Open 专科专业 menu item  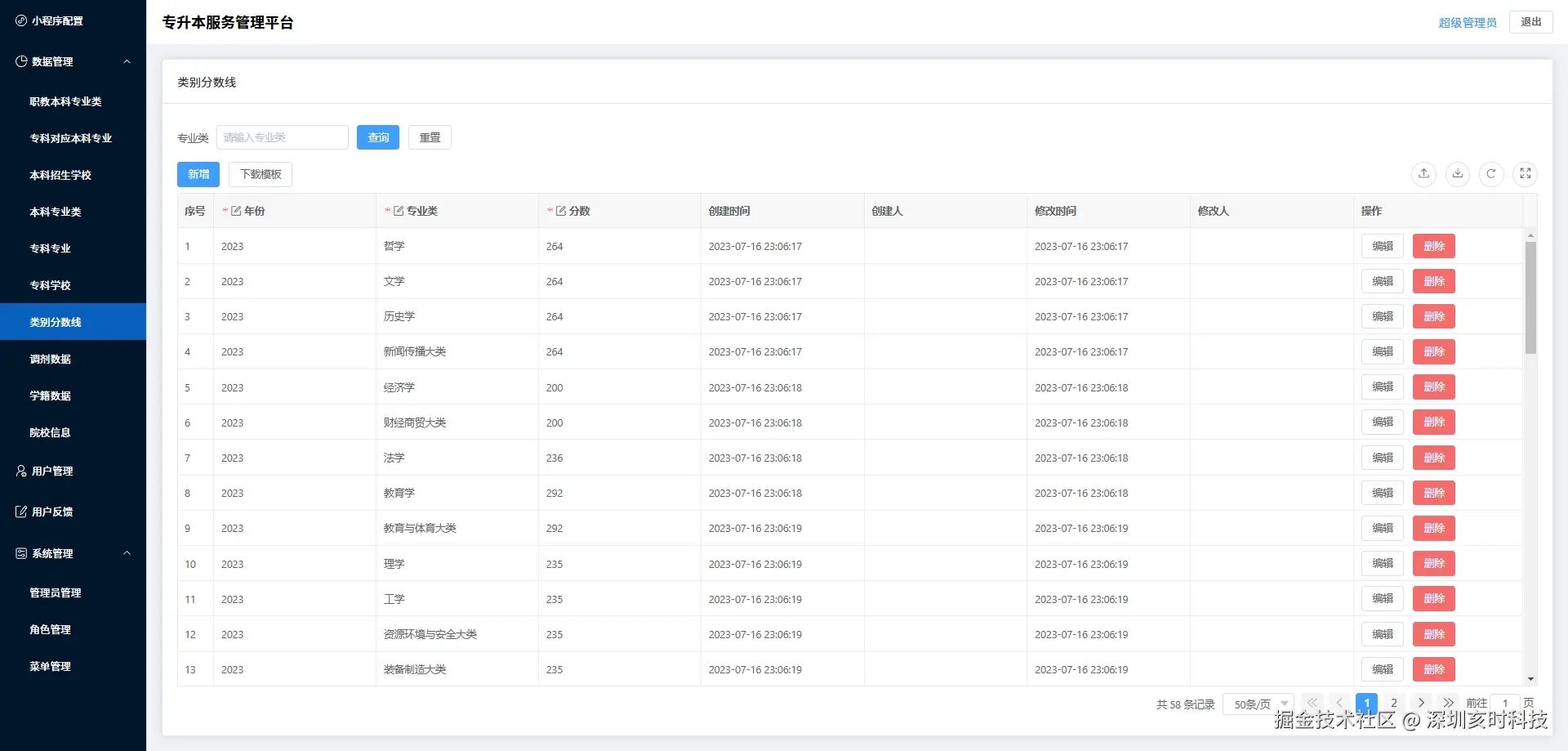(73, 248)
